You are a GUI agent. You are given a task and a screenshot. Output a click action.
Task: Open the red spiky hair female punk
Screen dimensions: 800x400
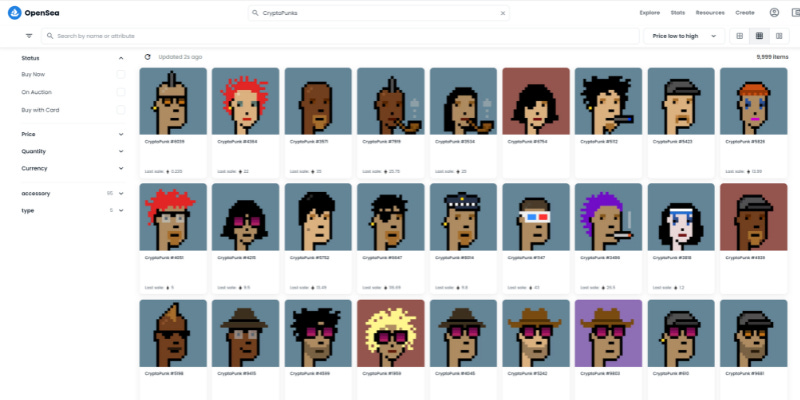245,101
